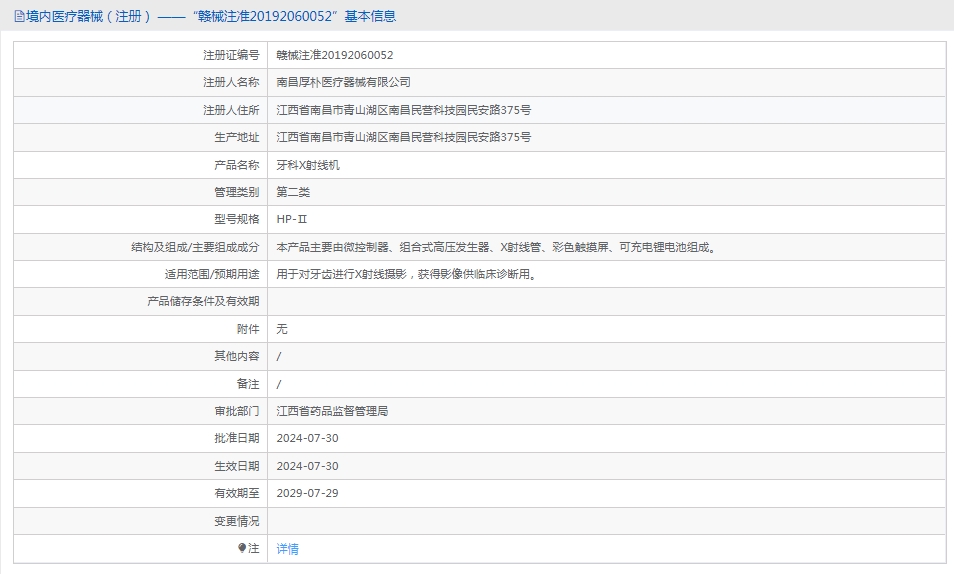Select the address value in 生产地址 row

click(403, 137)
